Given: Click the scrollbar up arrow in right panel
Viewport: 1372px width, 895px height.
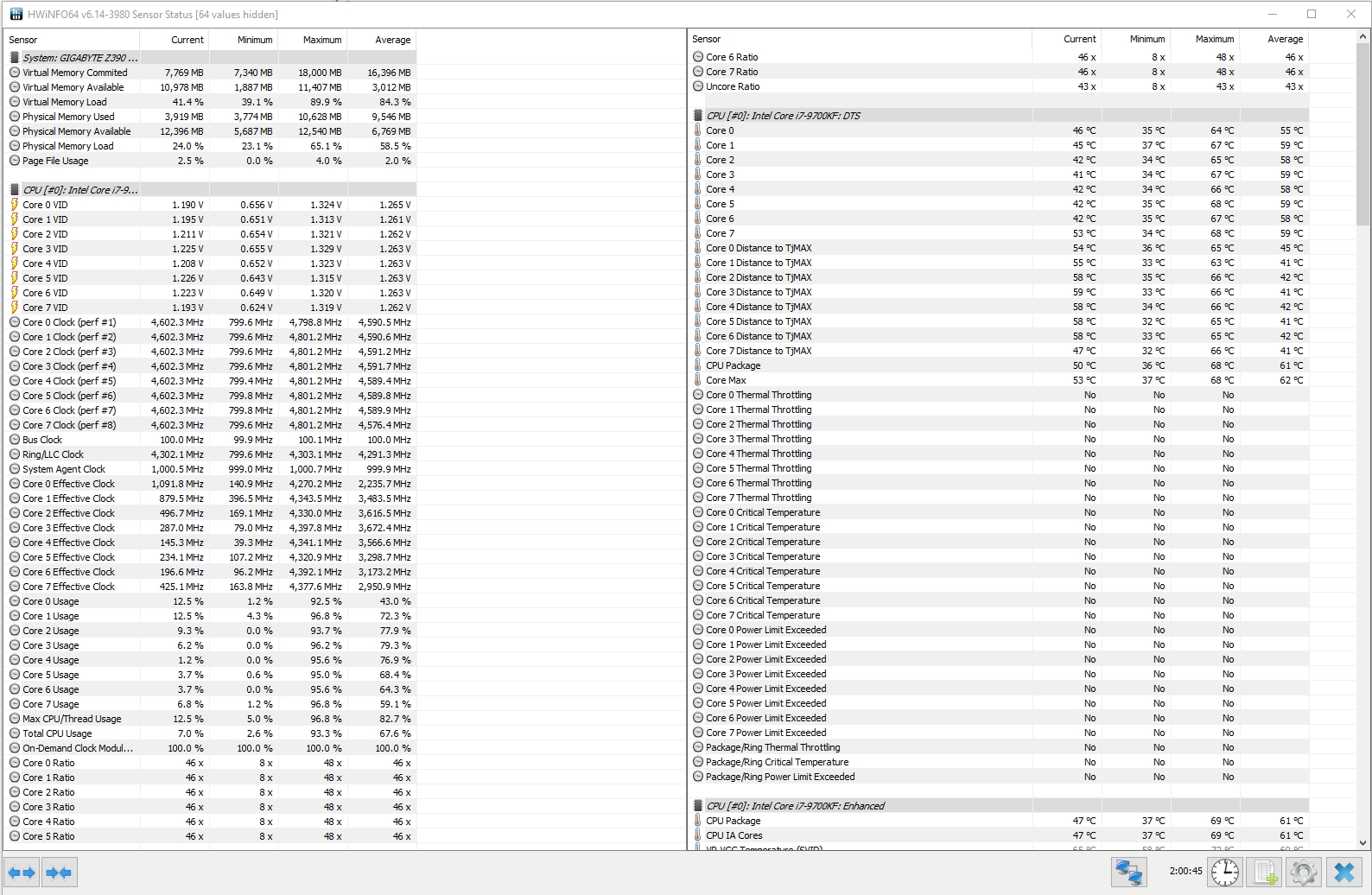Looking at the screenshot, I should coord(1363,37).
